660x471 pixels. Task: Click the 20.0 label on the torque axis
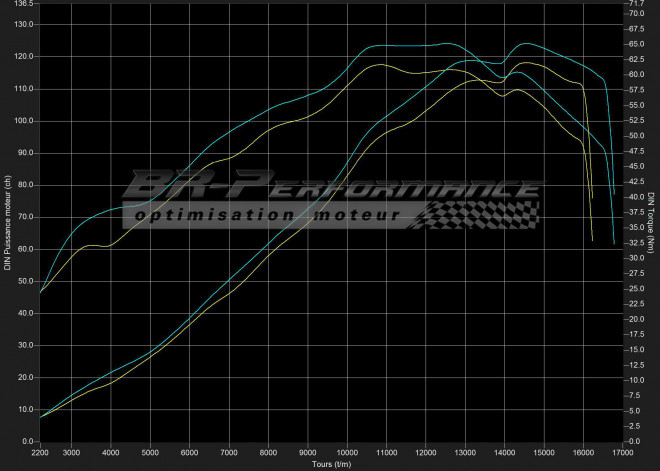[x=634, y=319]
